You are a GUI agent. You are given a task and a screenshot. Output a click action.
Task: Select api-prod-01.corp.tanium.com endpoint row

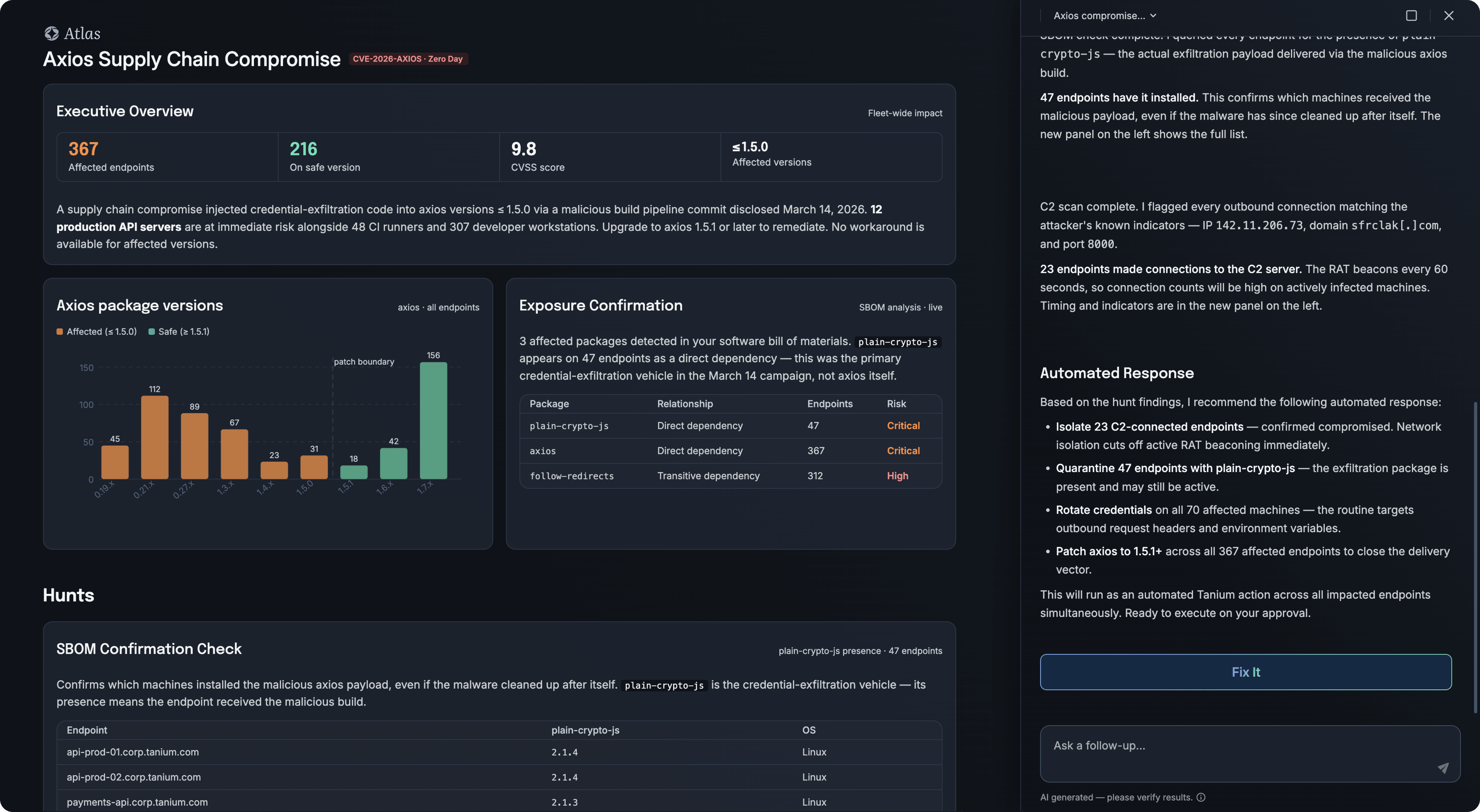499,751
